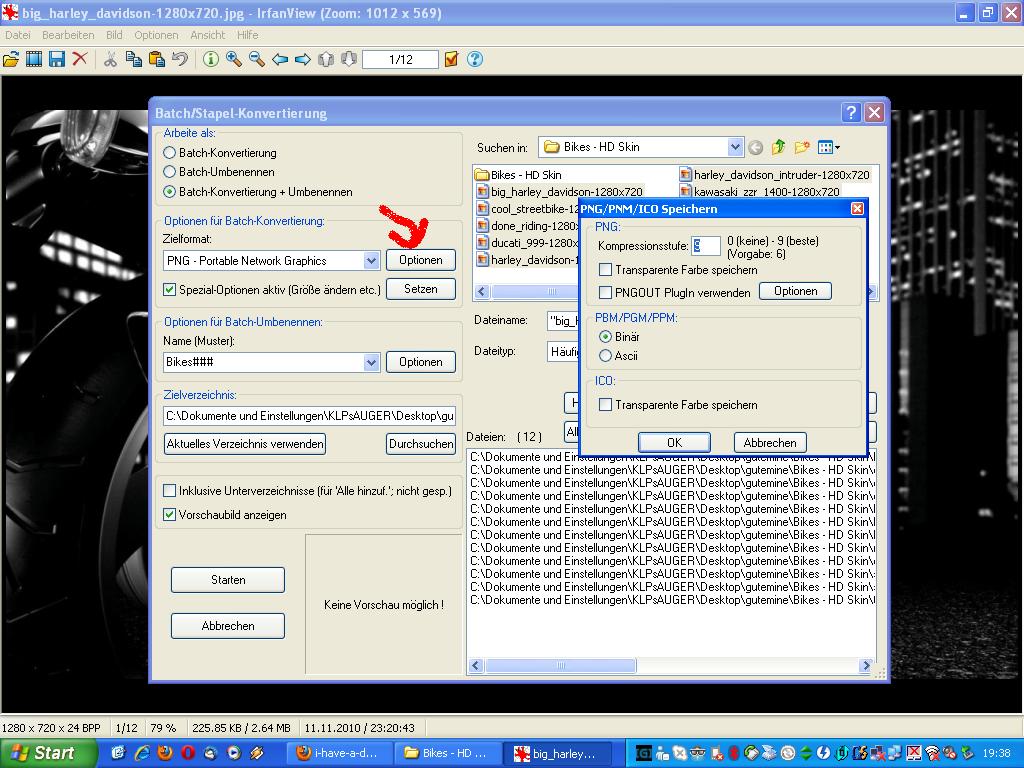Screen dimensions: 1024x768
Task: Click the Undo arrow toolbar icon
Action: 180,59
